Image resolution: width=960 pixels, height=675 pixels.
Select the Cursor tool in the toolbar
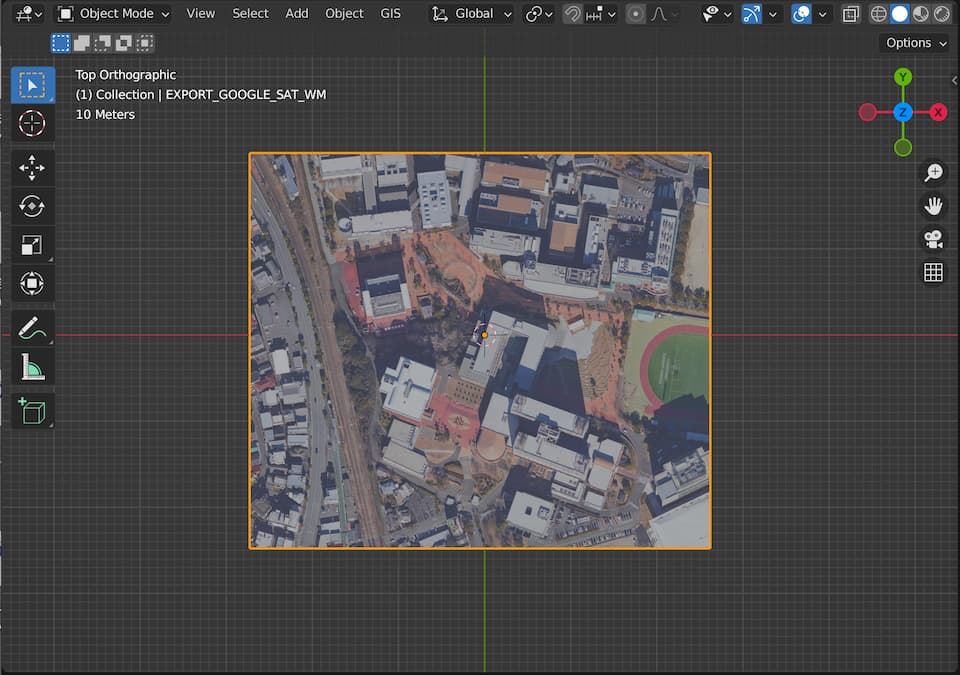pos(32,123)
